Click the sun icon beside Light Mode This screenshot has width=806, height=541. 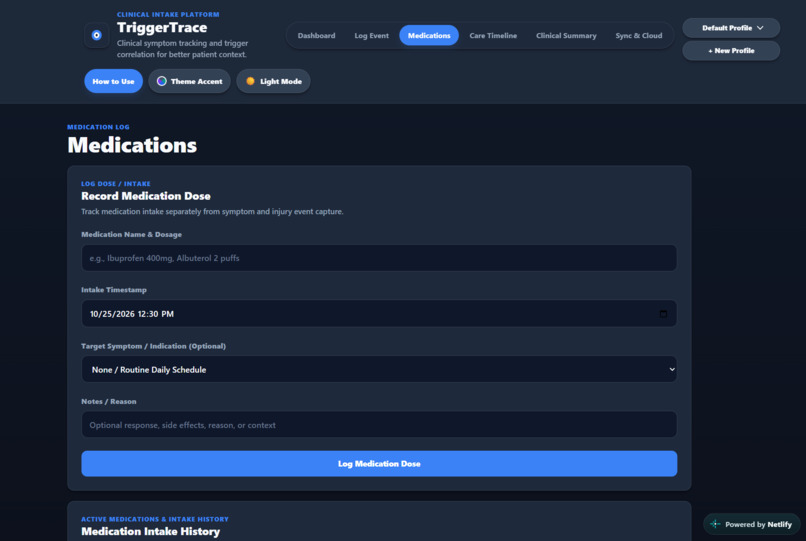pos(250,81)
